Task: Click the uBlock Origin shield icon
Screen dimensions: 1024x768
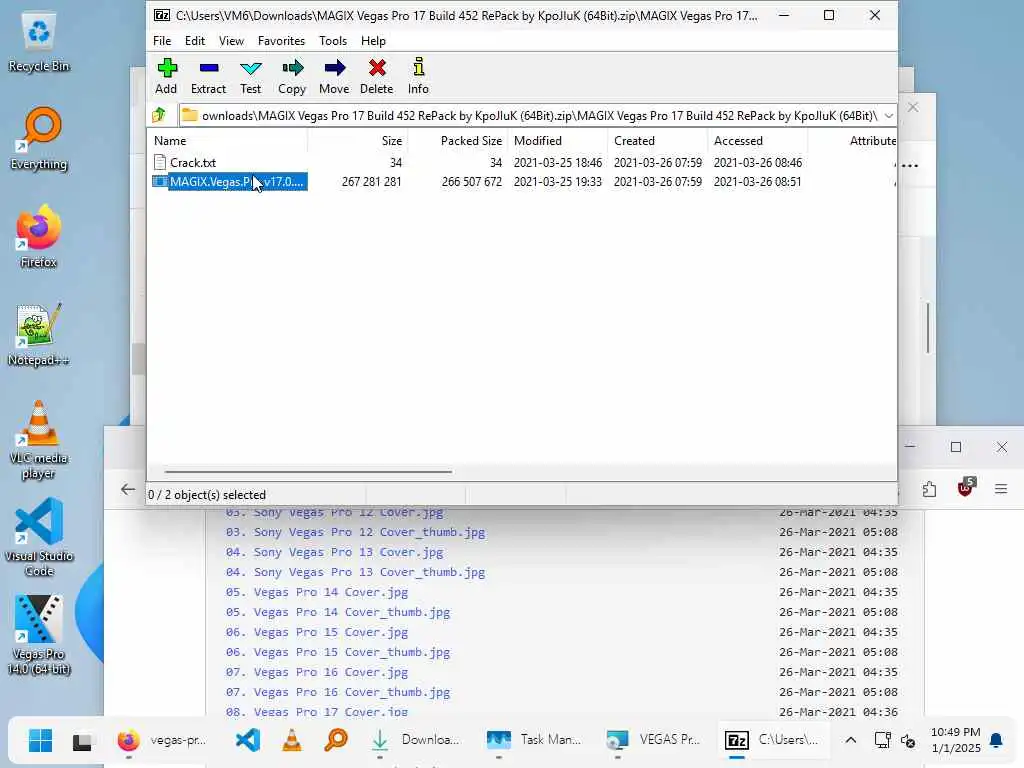Action: 965,487
